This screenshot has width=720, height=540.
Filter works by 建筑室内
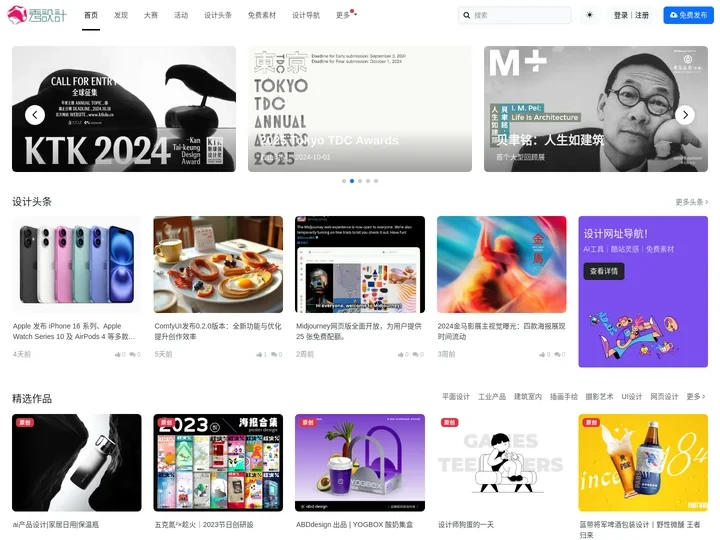pos(528,397)
